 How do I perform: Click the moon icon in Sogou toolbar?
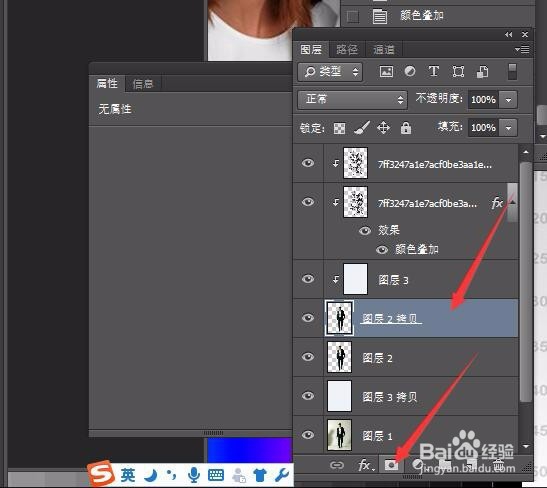click(151, 475)
